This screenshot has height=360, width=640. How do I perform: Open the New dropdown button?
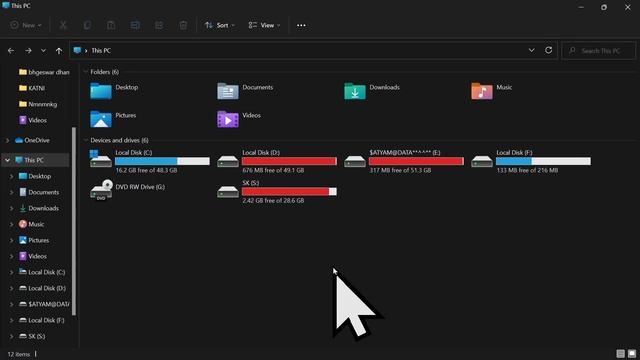pyautogui.click(x=26, y=25)
